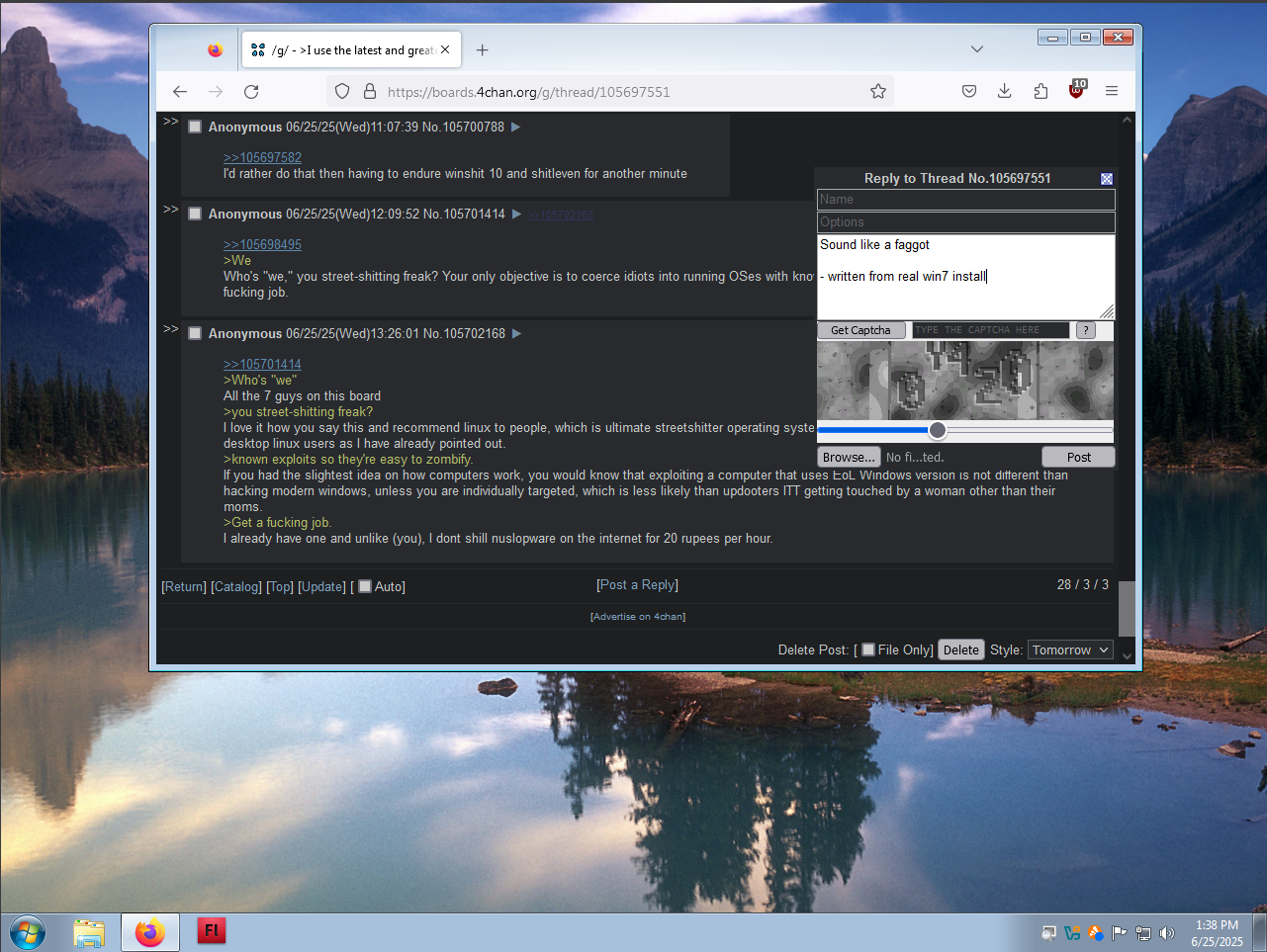Tick the checkbox for post No.105702168
Viewport: 1267px width, 952px height.
tap(195, 333)
